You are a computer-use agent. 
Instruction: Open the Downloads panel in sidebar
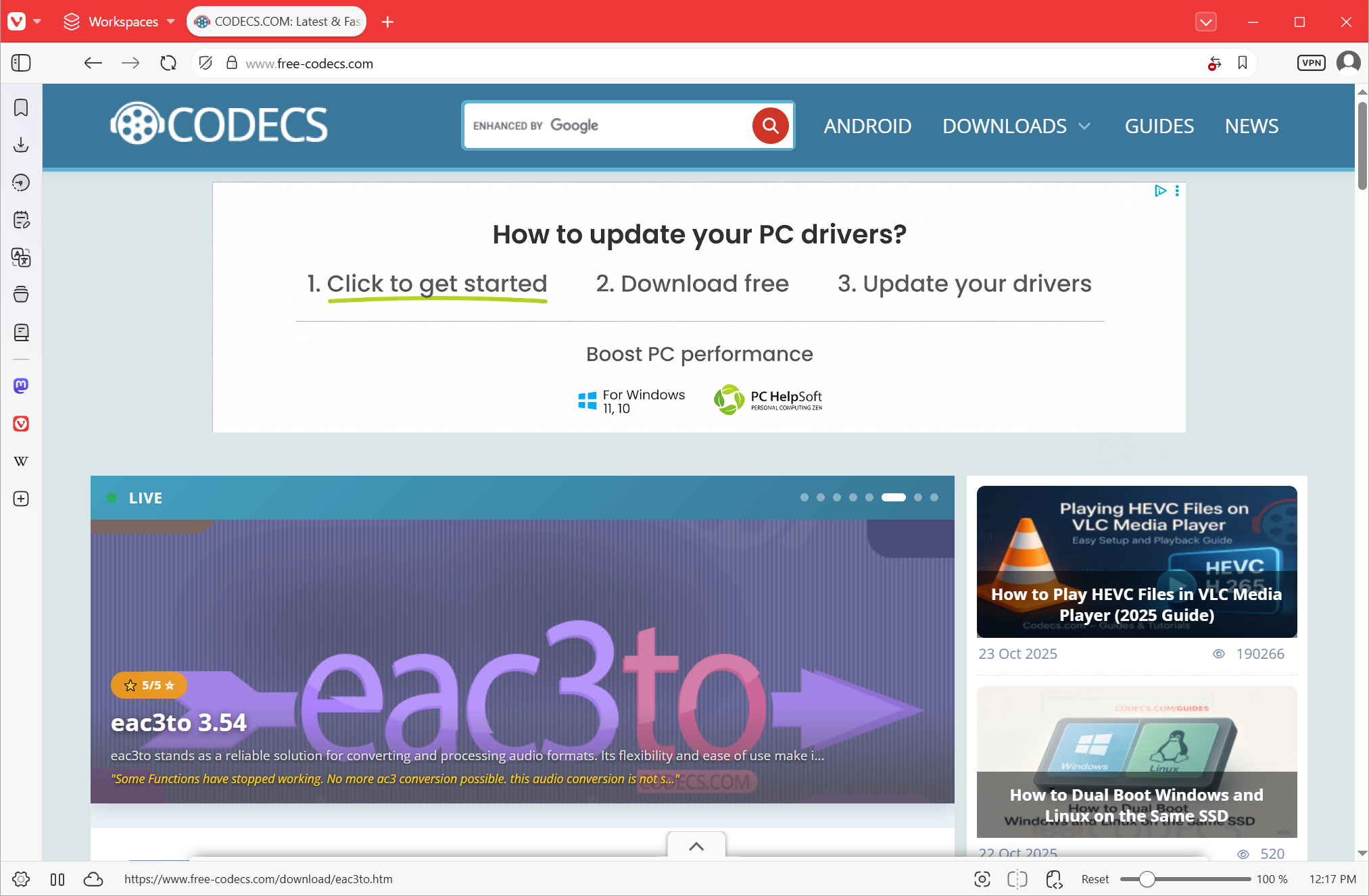[21, 145]
